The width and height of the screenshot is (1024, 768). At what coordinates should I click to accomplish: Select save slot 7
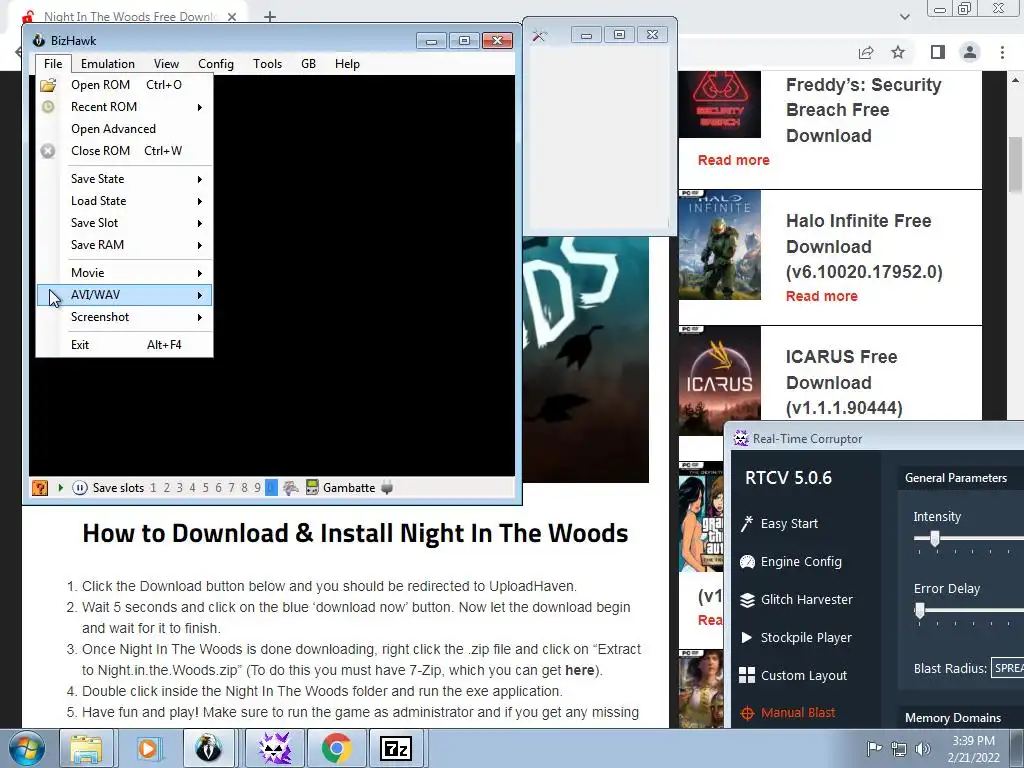click(x=231, y=488)
